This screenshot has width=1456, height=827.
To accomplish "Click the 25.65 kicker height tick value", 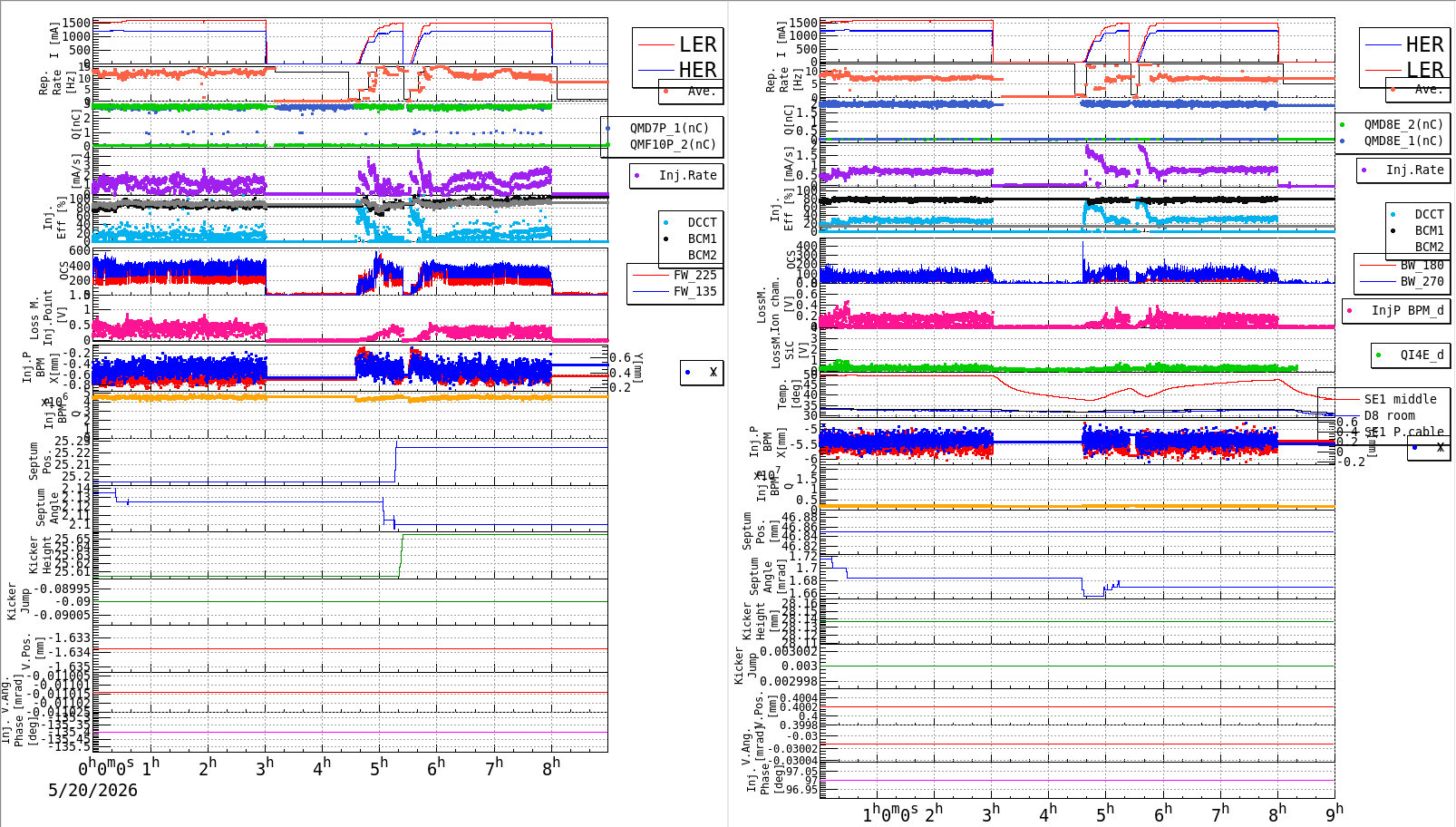I will pyautogui.click(x=73, y=539).
